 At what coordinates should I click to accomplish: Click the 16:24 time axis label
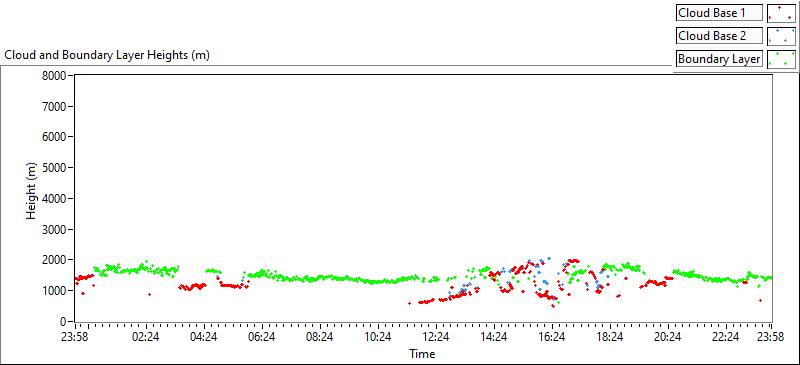[x=552, y=337]
